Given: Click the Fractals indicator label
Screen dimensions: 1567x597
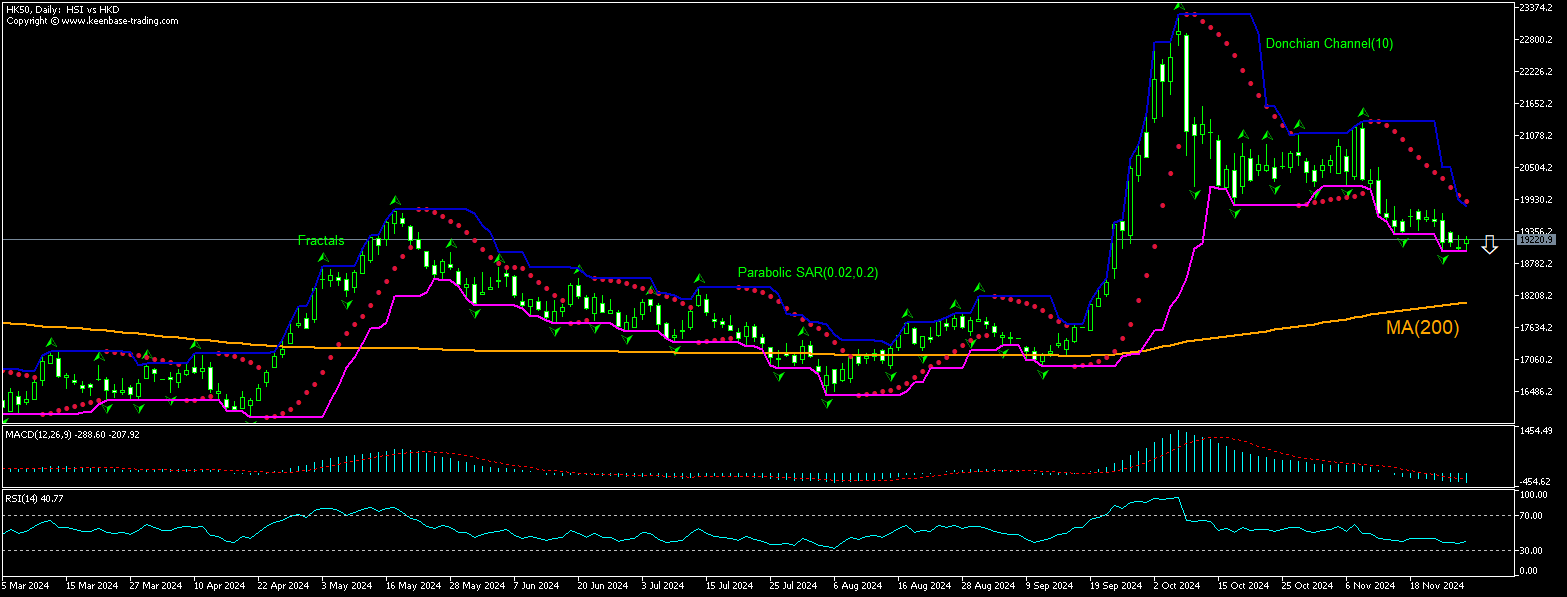Looking at the screenshot, I should [320, 241].
